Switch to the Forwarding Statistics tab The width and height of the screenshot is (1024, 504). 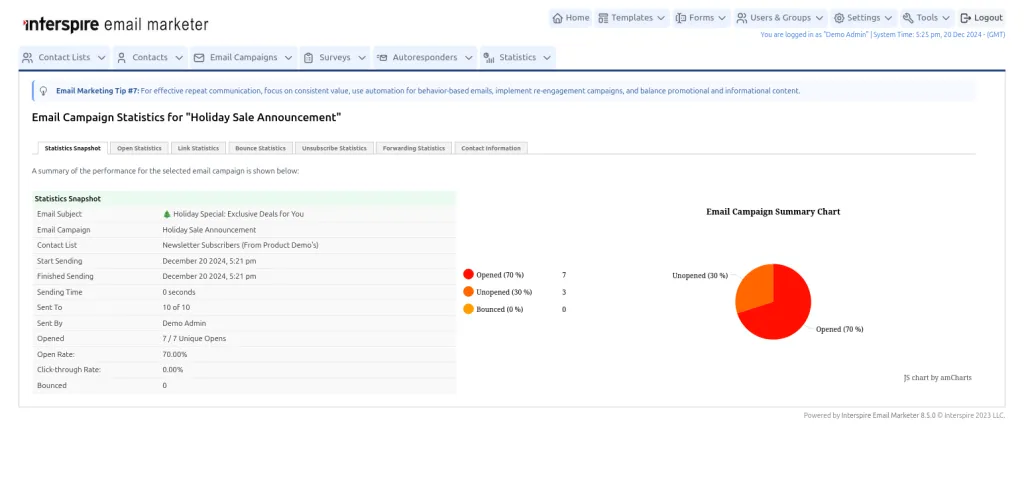(414, 148)
